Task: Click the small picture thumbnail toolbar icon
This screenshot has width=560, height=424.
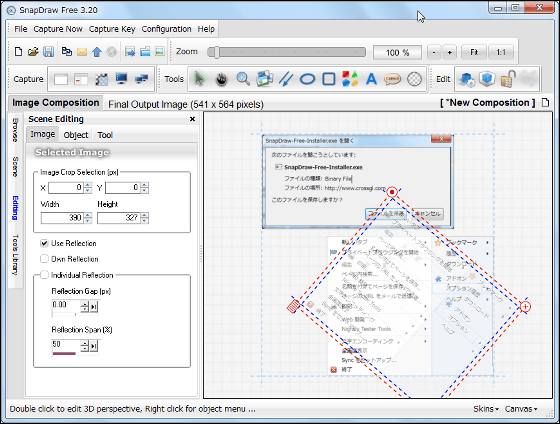Action: pyautogui.click(x=159, y=52)
